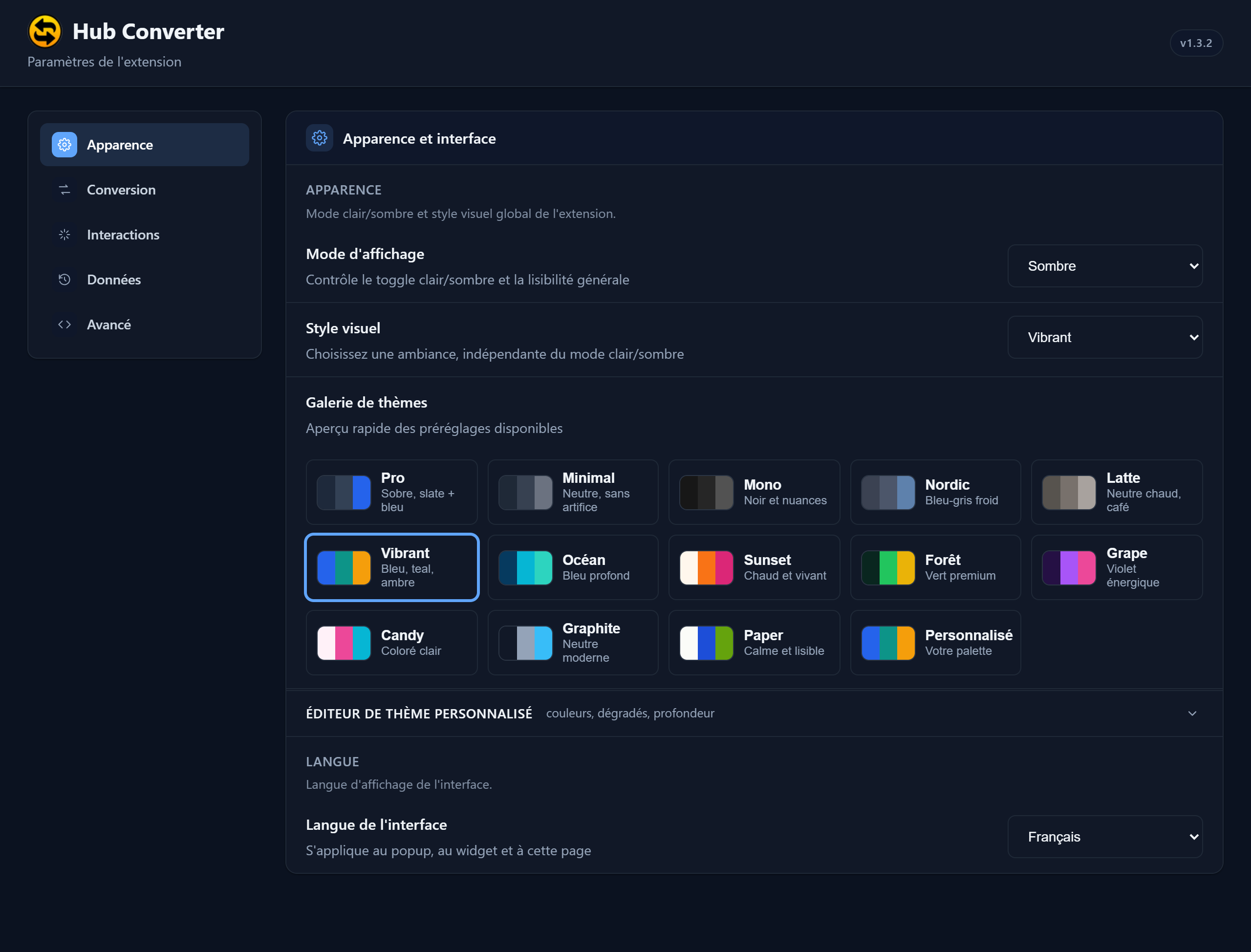Switch to the Avancé section
Screen dimensions: 1251x952
click(145, 325)
